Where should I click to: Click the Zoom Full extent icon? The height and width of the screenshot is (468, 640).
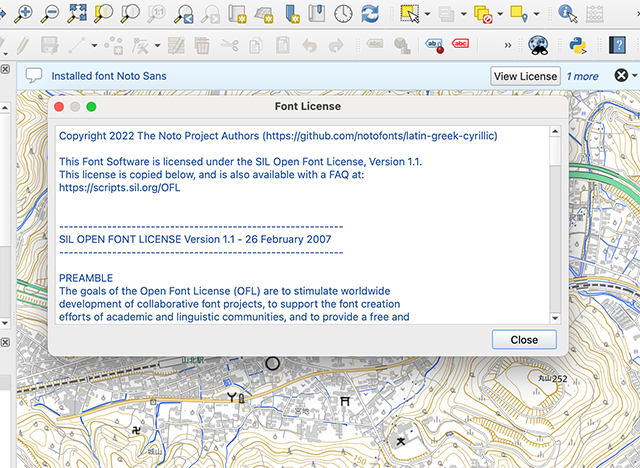coord(77,14)
